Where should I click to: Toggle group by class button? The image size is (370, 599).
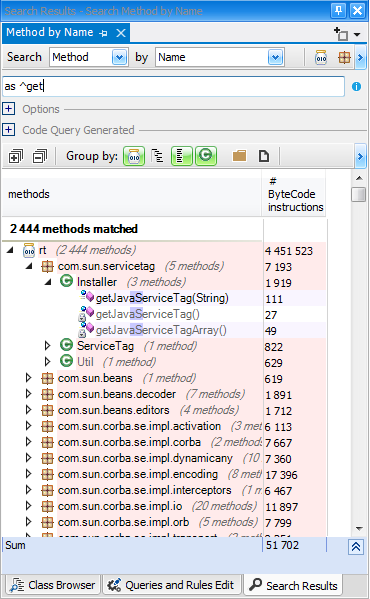pyautogui.click(x=206, y=156)
